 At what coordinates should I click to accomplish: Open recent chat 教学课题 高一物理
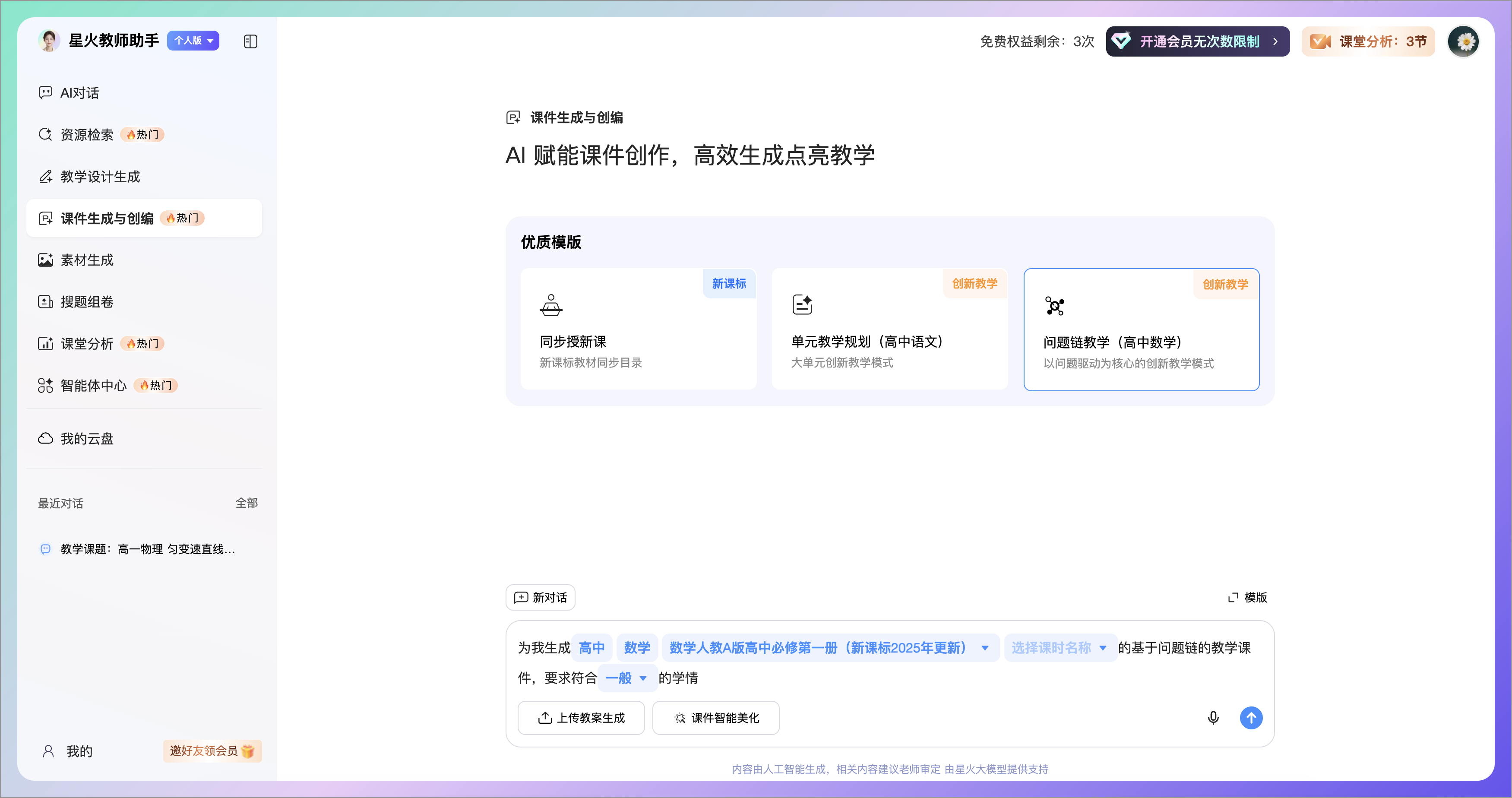pos(147,549)
